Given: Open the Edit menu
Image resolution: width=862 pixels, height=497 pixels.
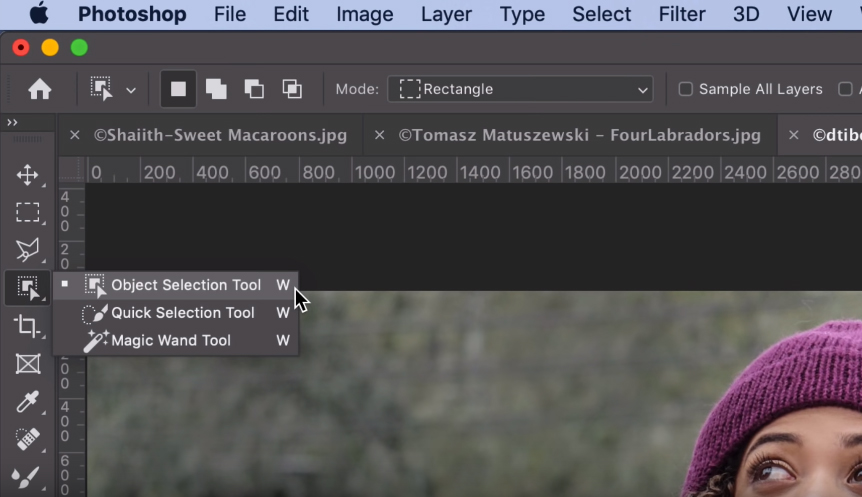Looking at the screenshot, I should pyautogui.click(x=291, y=14).
